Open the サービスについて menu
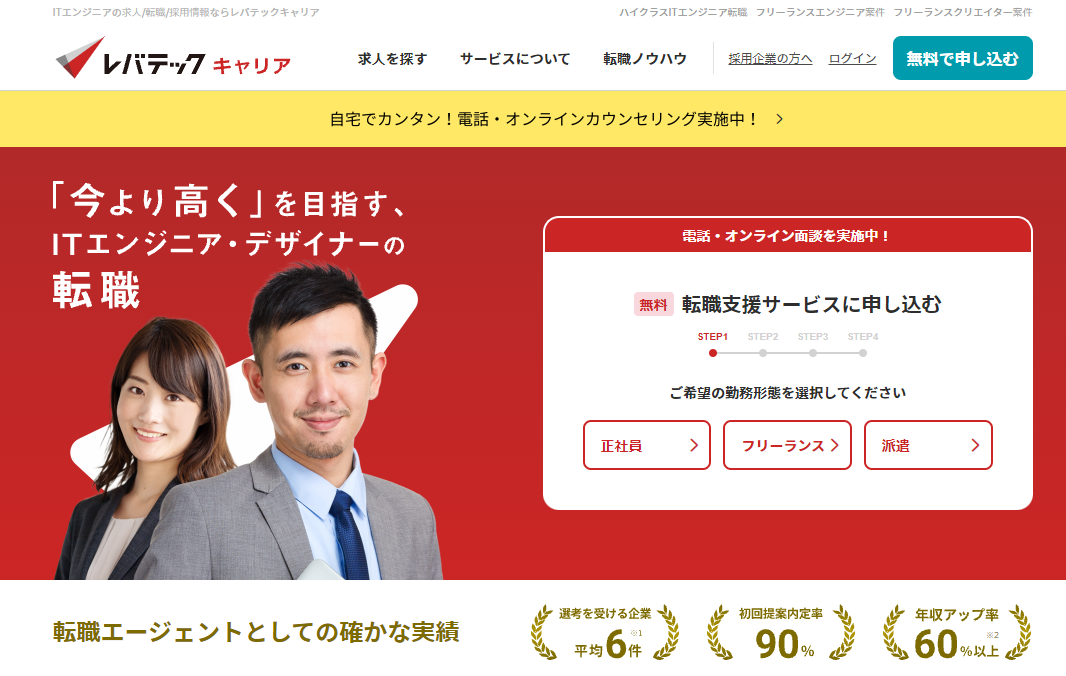 point(515,60)
